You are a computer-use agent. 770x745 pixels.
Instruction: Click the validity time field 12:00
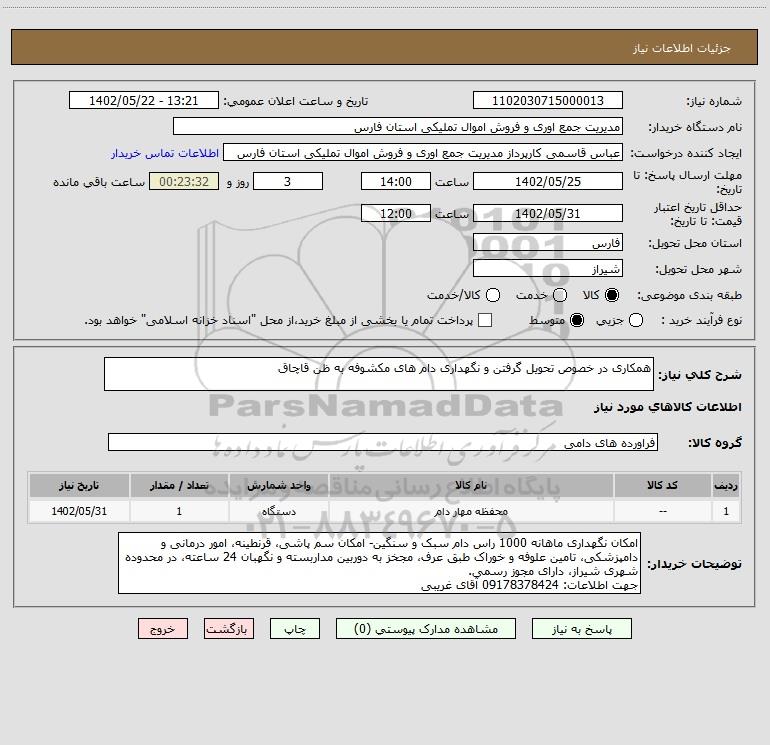click(x=396, y=213)
